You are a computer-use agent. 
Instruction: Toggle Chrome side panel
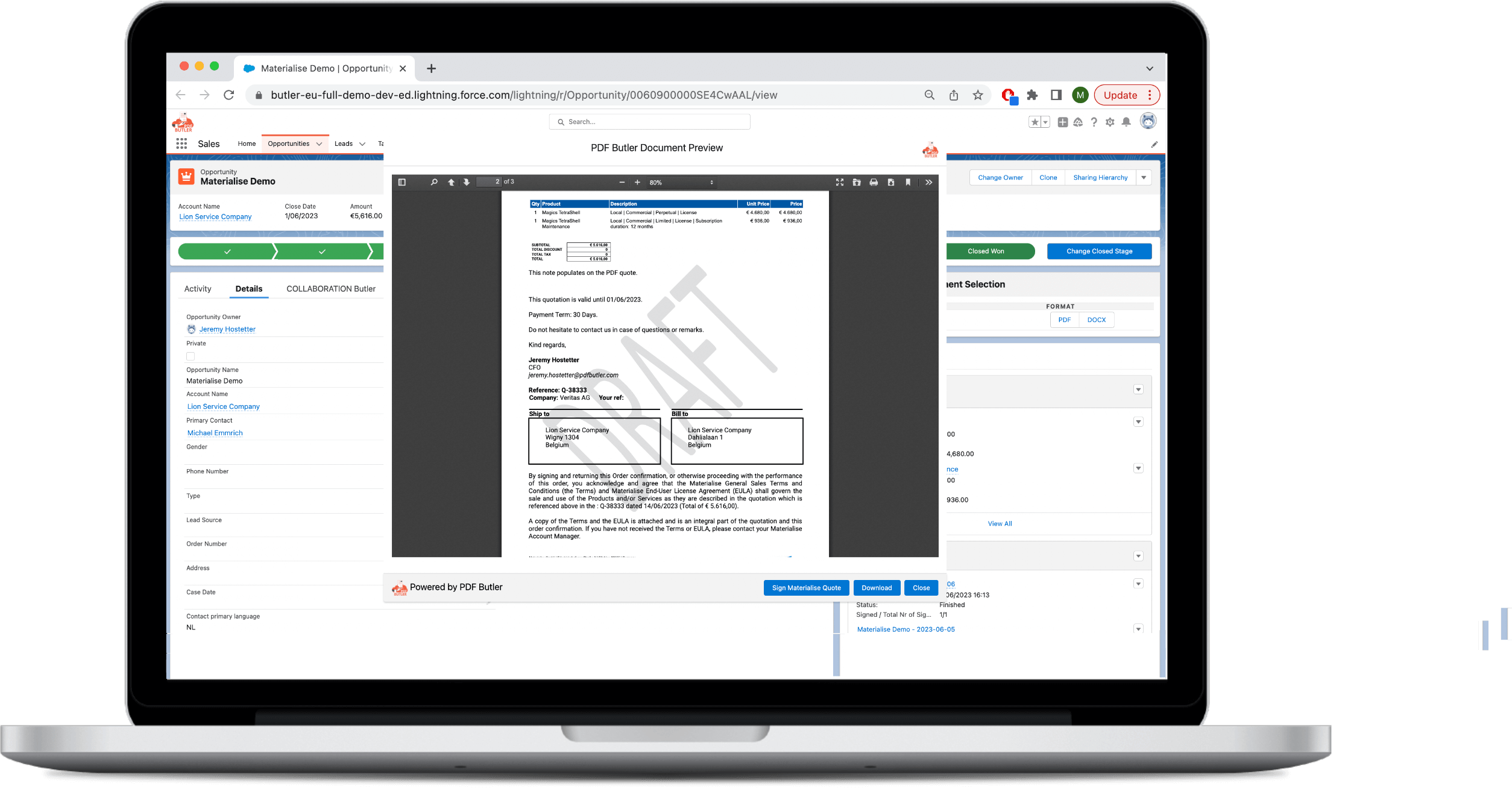(x=1056, y=95)
